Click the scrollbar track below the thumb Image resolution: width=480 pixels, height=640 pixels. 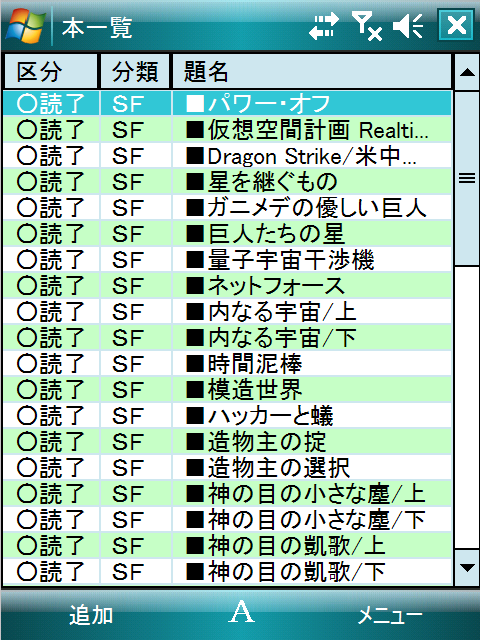pyautogui.click(x=467, y=407)
